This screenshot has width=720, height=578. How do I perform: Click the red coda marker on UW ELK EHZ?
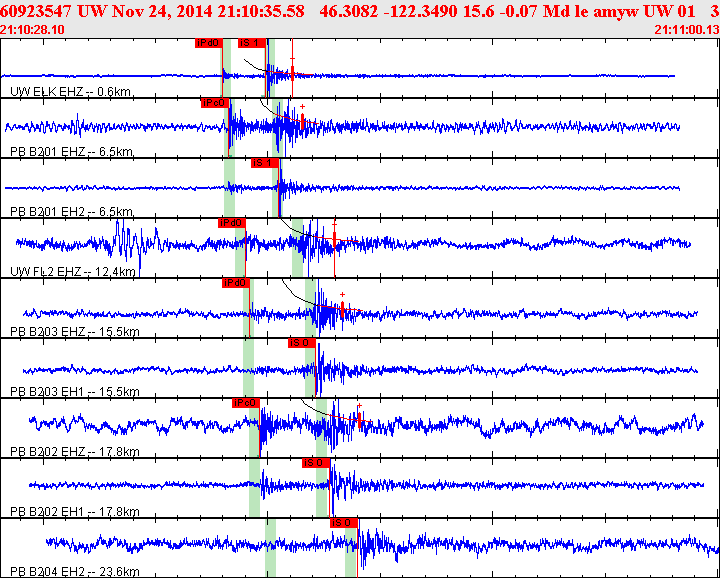[x=292, y=73]
